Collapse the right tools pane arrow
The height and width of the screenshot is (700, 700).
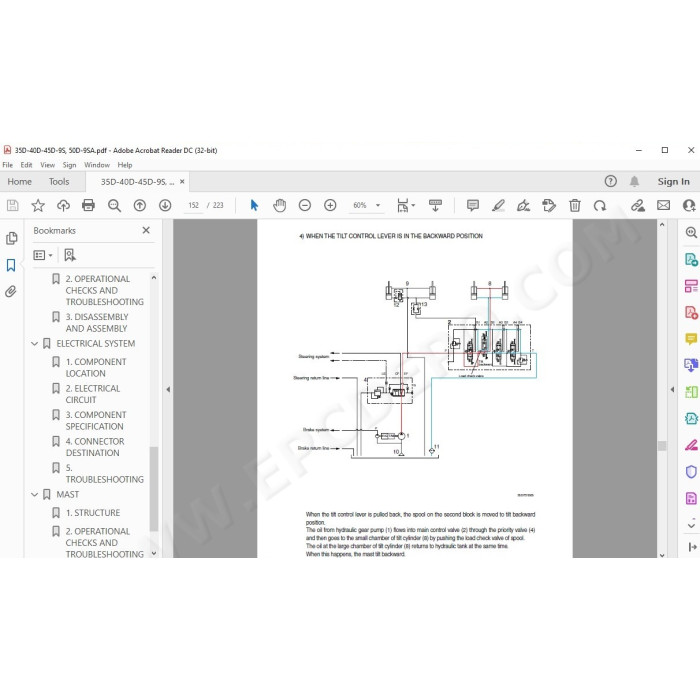tap(672, 389)
